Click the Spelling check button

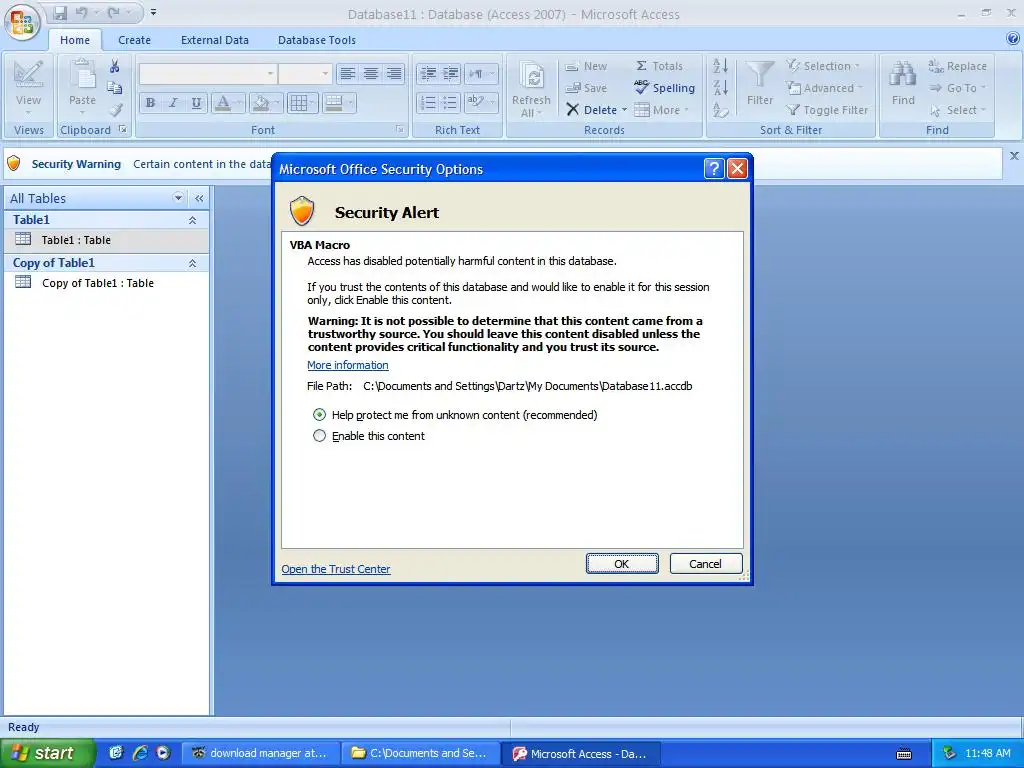tap(664, 88)
